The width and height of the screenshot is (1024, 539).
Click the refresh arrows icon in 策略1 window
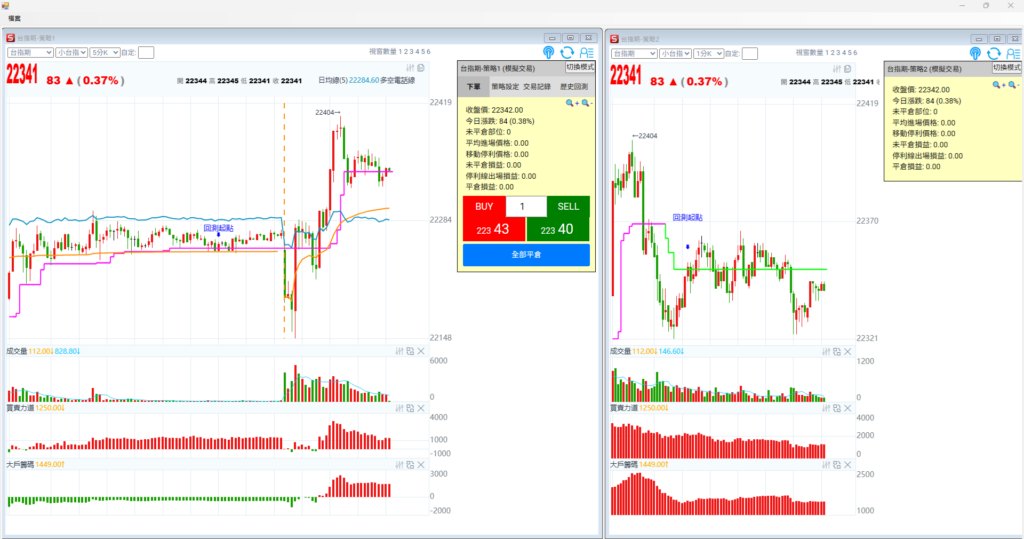567,52
